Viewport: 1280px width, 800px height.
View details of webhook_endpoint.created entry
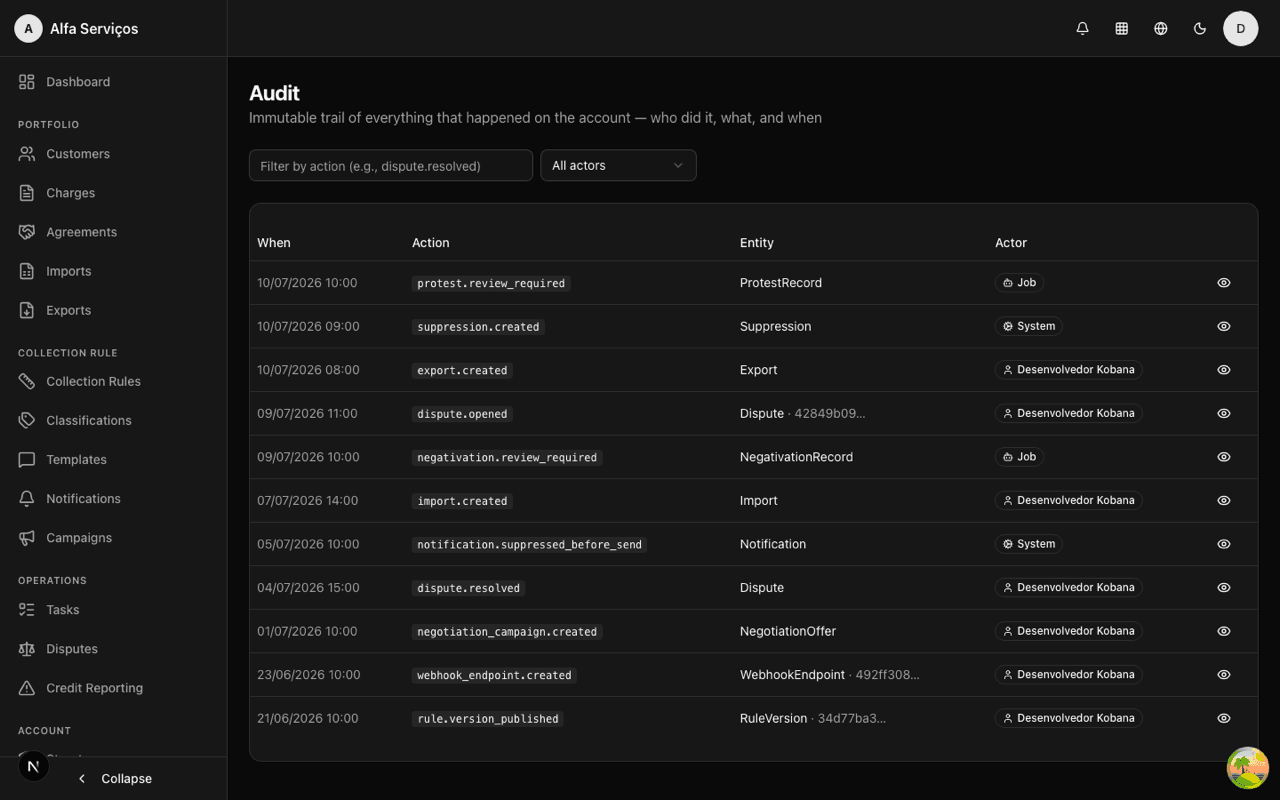[x=1224, y=675]
